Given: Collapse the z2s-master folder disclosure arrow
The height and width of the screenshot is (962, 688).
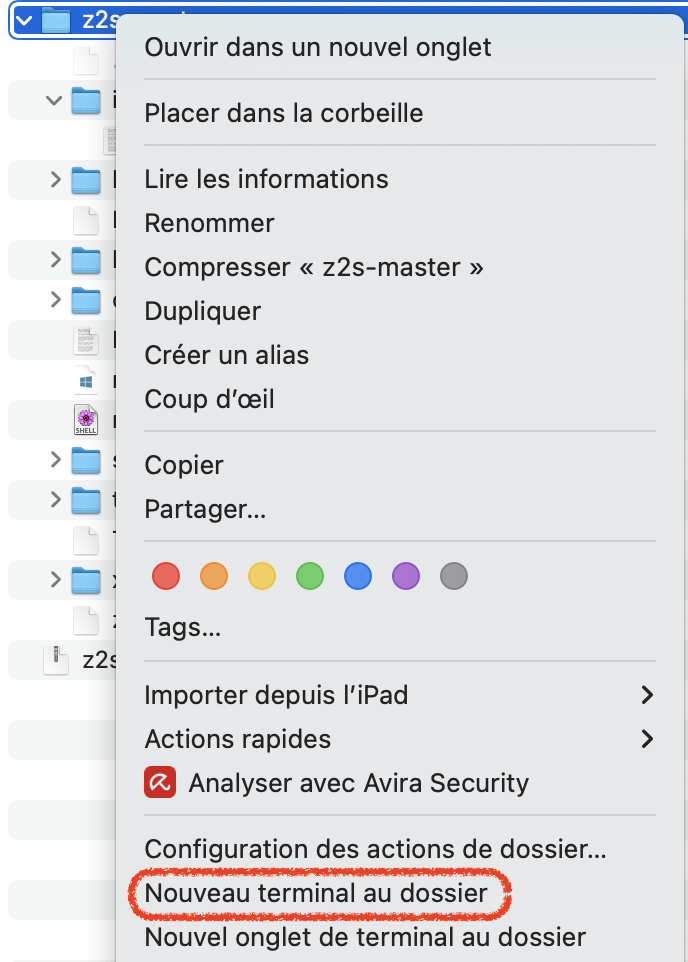Looking at the screenshot, I should pyautogui.click(x=24, y=21).
